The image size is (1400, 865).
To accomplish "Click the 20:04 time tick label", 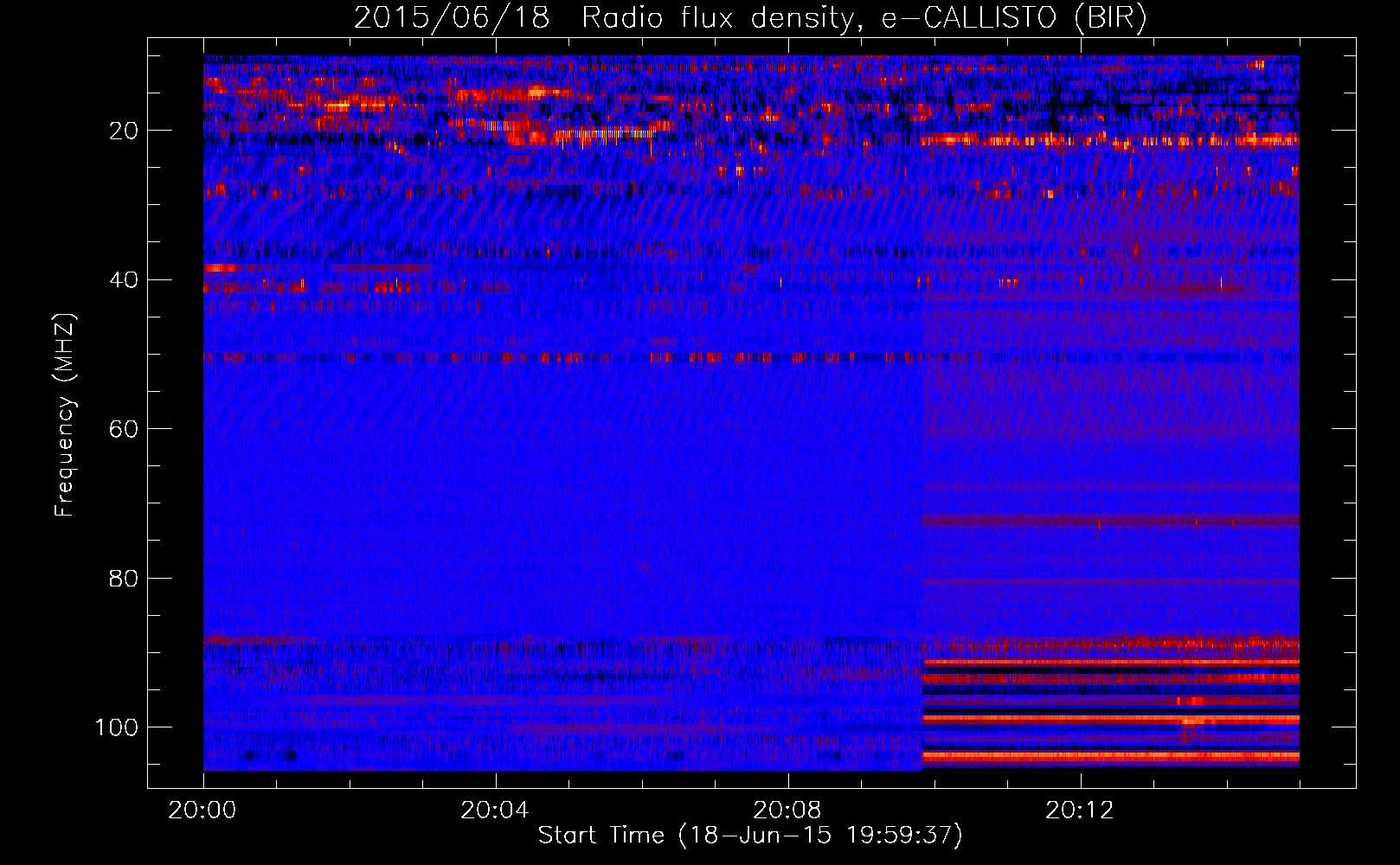I will point(494,811).
